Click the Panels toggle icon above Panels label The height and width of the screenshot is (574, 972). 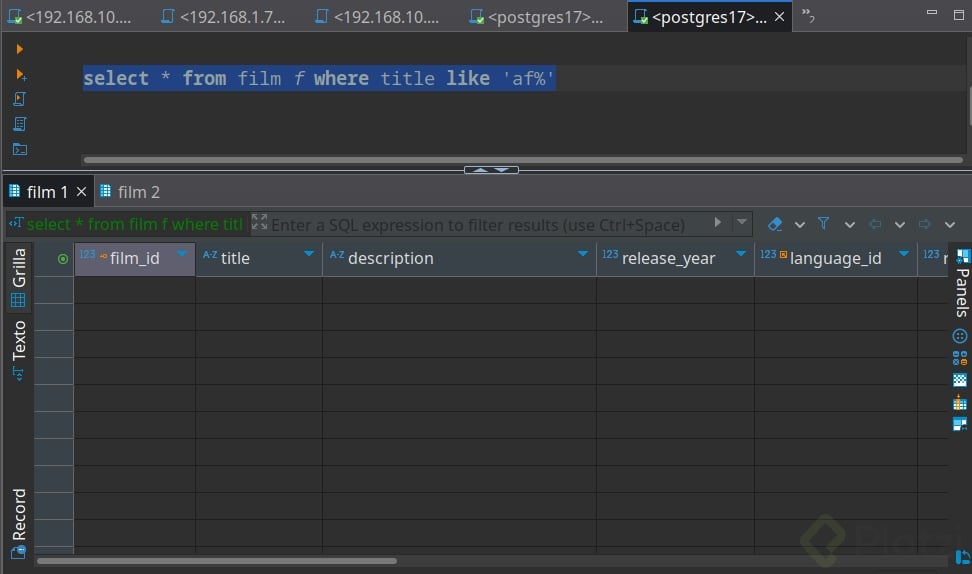(x=963, y=256)
